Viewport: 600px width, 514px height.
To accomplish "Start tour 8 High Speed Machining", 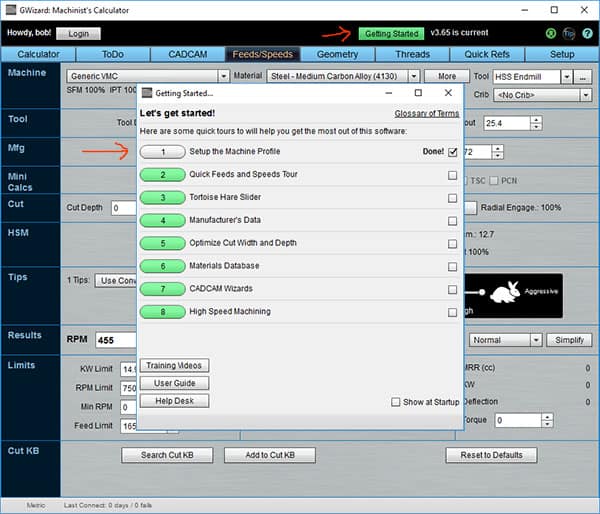I will [163, 312].
